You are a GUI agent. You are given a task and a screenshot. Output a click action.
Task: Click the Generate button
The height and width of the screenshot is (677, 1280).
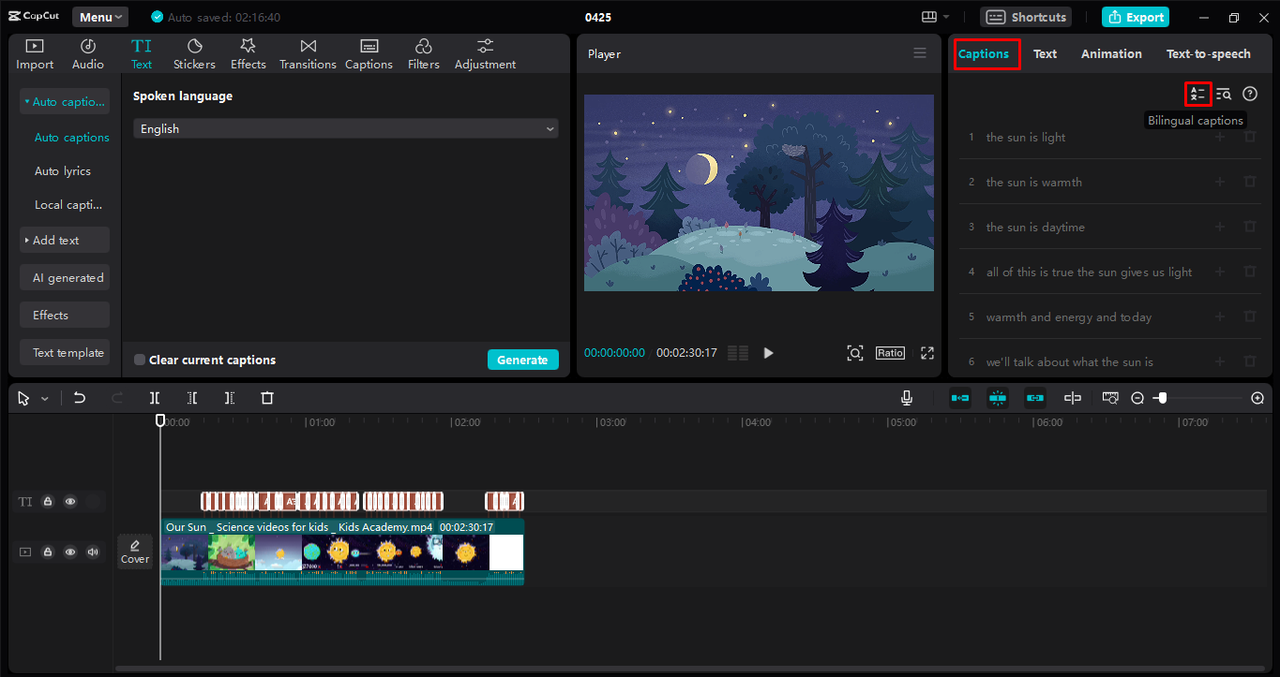point(523,360)
